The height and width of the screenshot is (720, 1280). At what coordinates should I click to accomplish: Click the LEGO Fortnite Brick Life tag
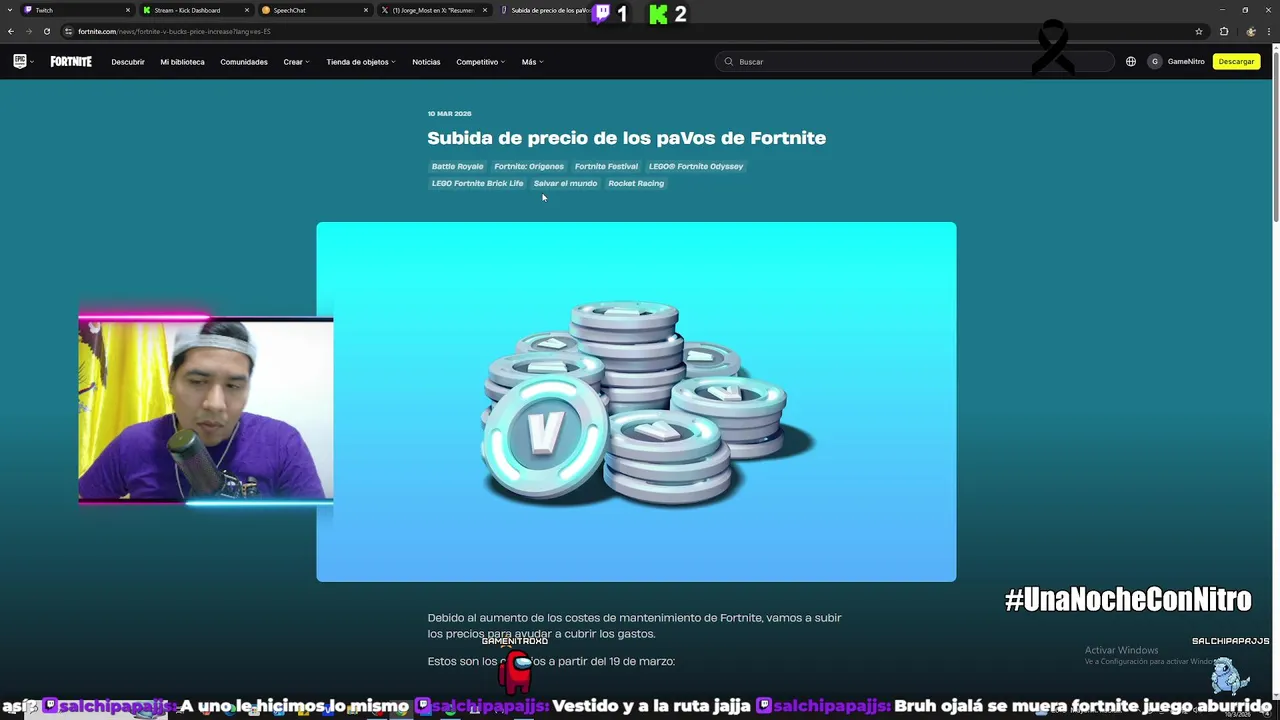[477, 183]
